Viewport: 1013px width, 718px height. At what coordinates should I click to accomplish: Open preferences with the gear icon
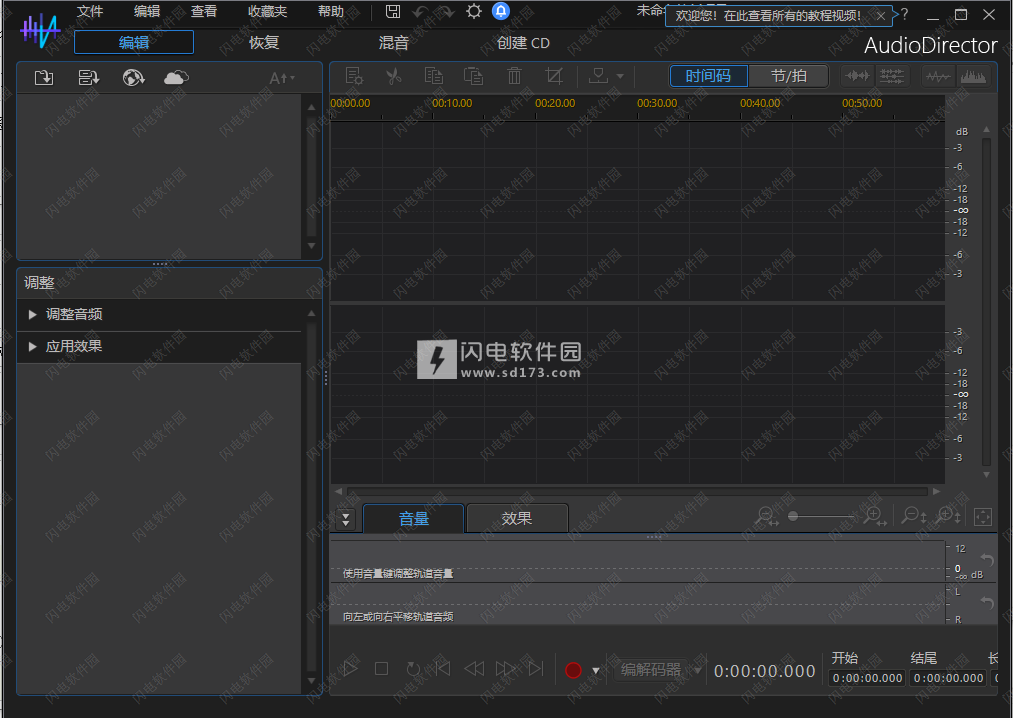coord(474,12)
